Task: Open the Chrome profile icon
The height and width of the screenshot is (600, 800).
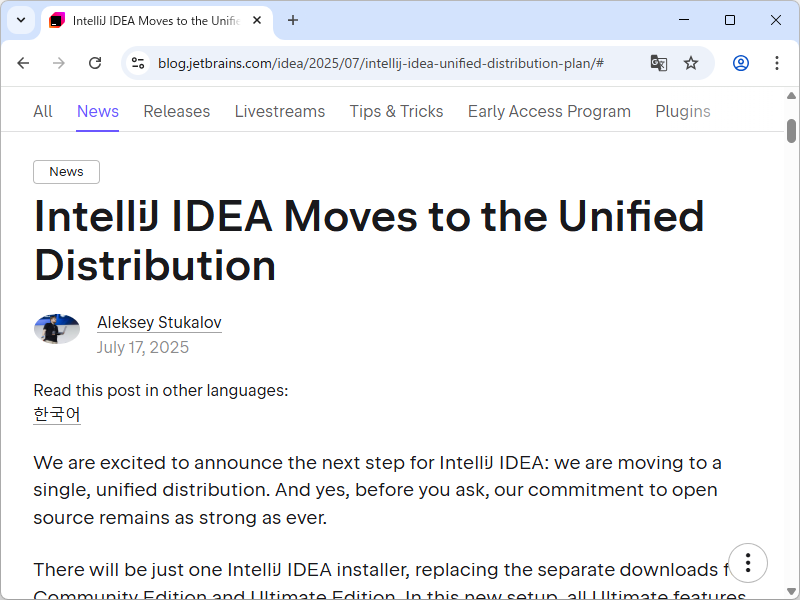Action: [741, 63]
